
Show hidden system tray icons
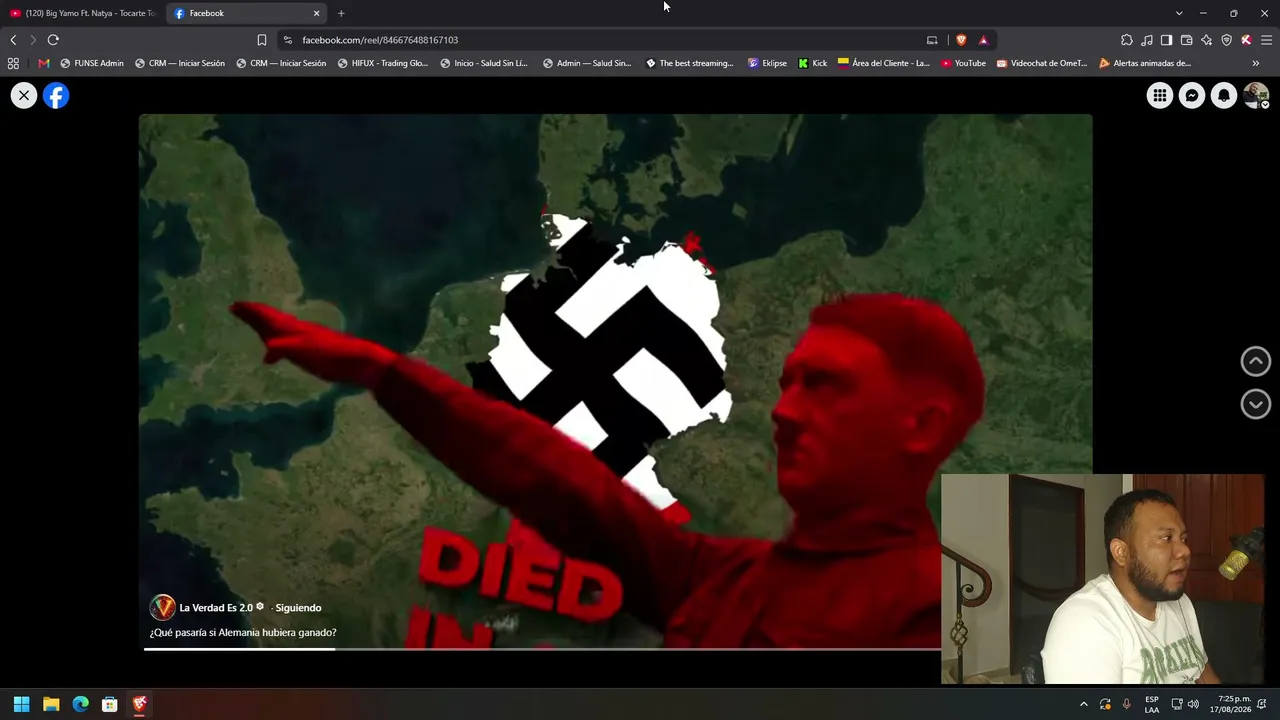point(1083,704)
